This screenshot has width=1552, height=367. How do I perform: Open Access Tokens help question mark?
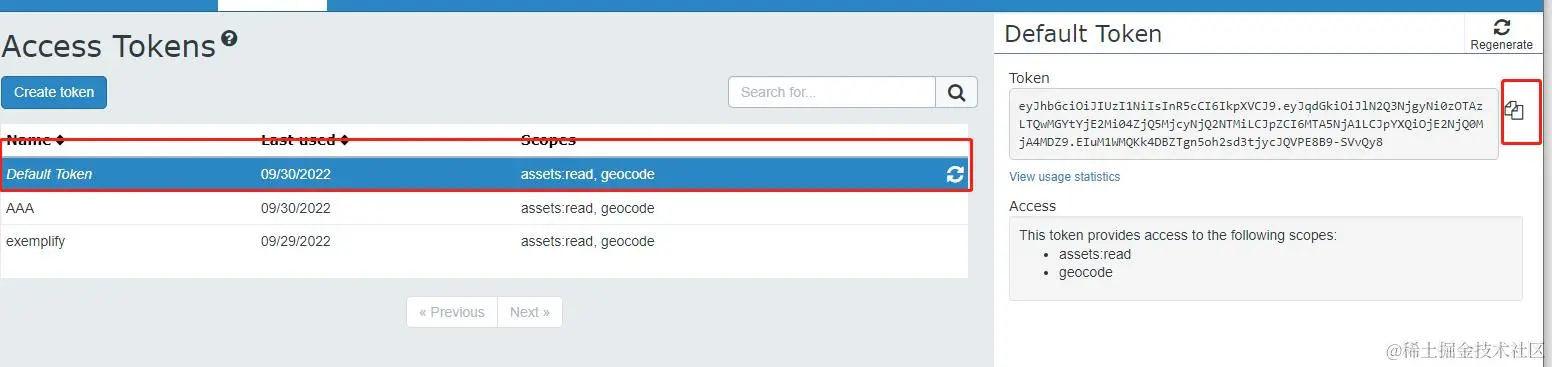point(230,39)
